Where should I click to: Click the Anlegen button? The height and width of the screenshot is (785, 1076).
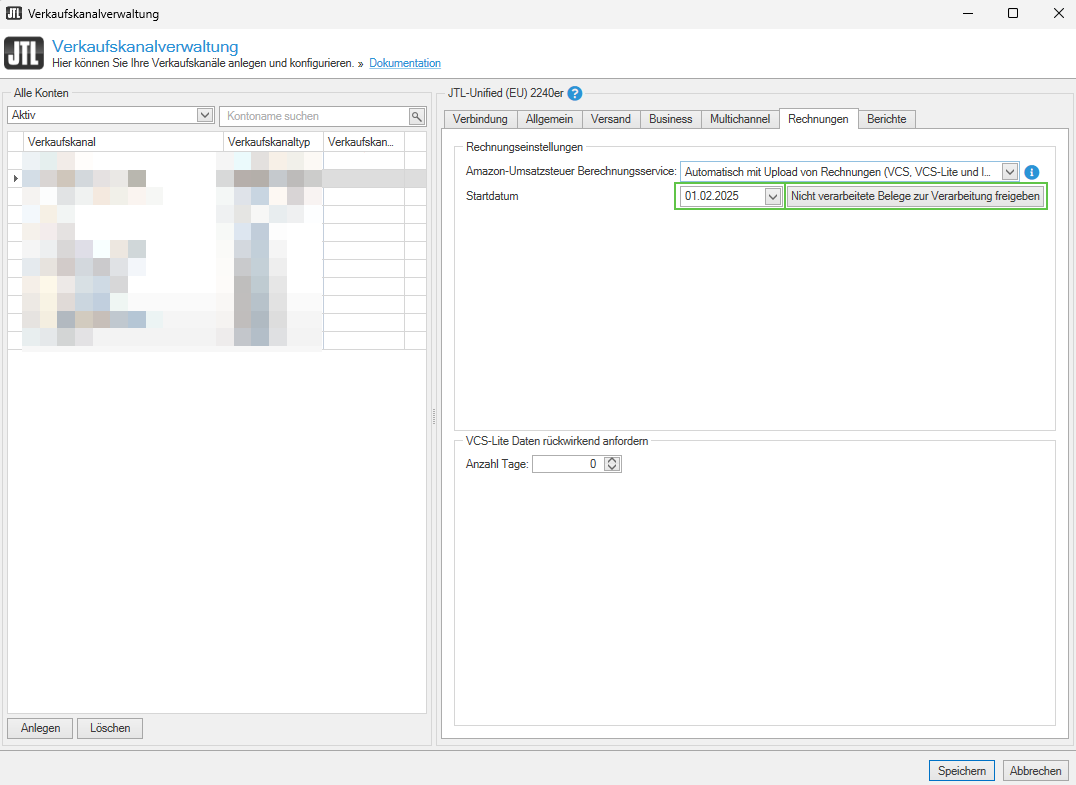40,728
